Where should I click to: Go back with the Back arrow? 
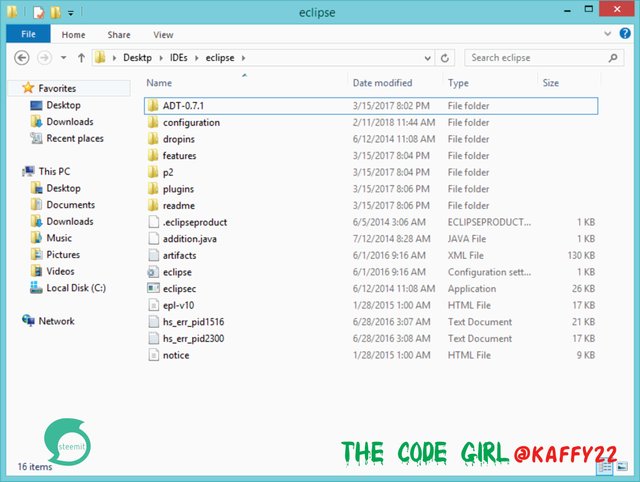pos(22,58)
